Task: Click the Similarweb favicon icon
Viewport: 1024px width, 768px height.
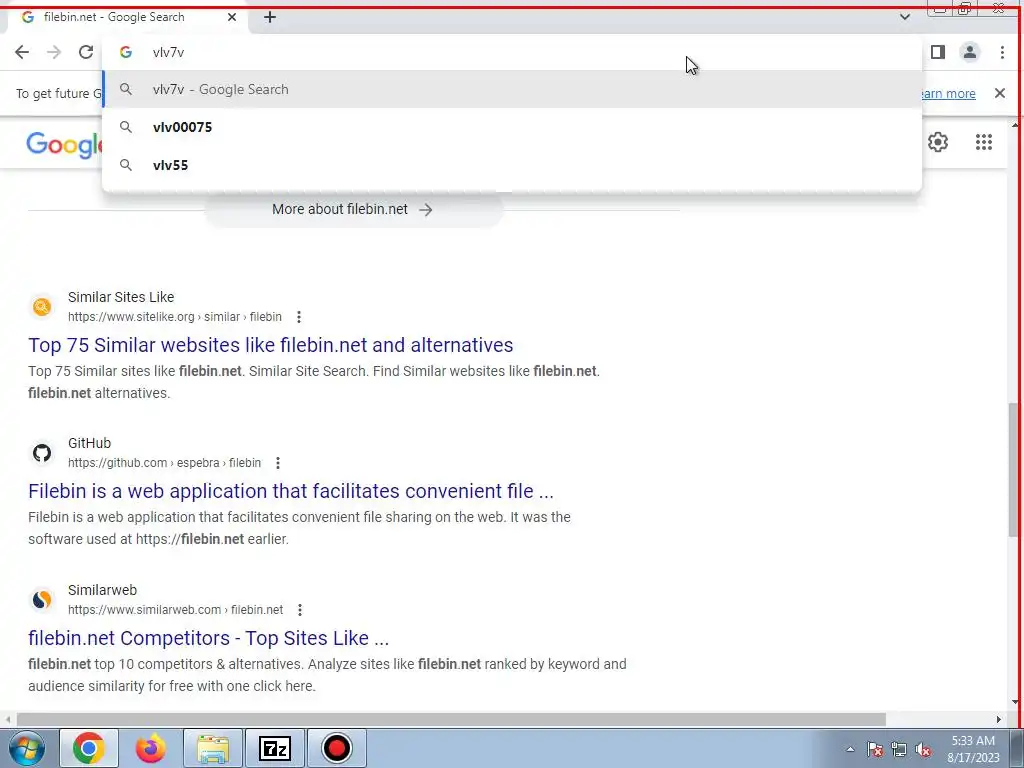Action: 42,600
